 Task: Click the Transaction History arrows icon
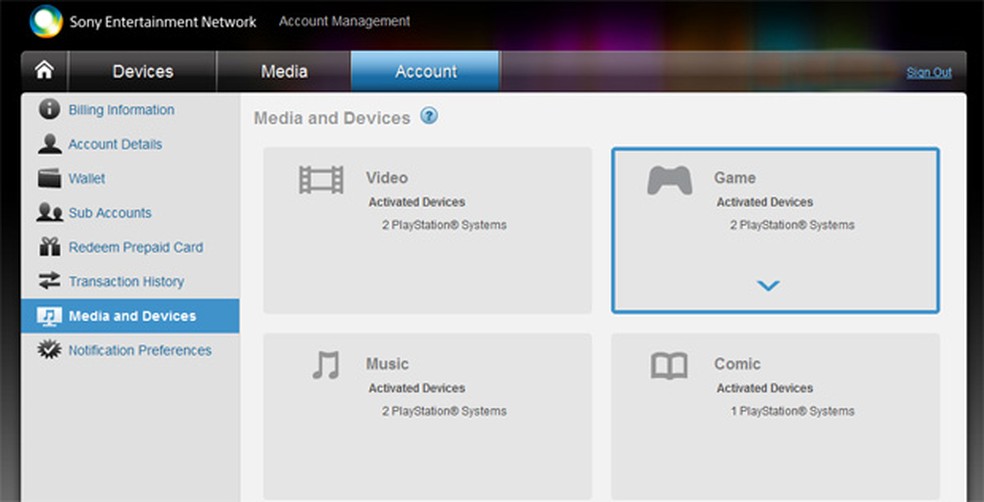[x=49, y=282]
